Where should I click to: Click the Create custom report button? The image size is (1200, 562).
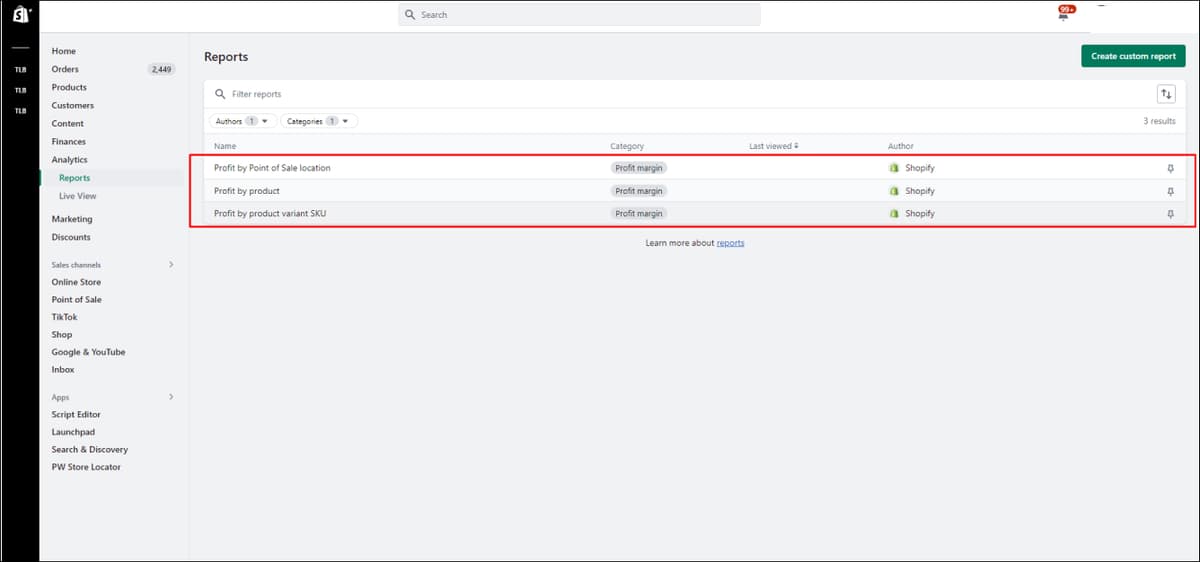coord(1133,56)
